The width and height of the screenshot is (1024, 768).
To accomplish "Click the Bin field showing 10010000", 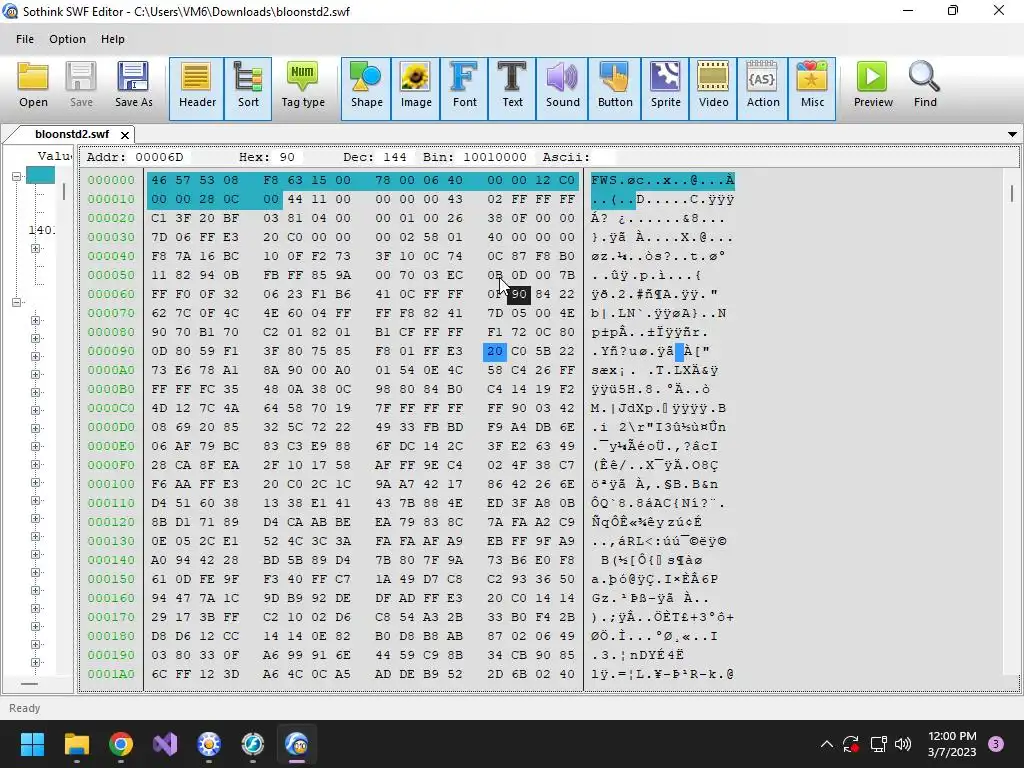I will (494, 157).
